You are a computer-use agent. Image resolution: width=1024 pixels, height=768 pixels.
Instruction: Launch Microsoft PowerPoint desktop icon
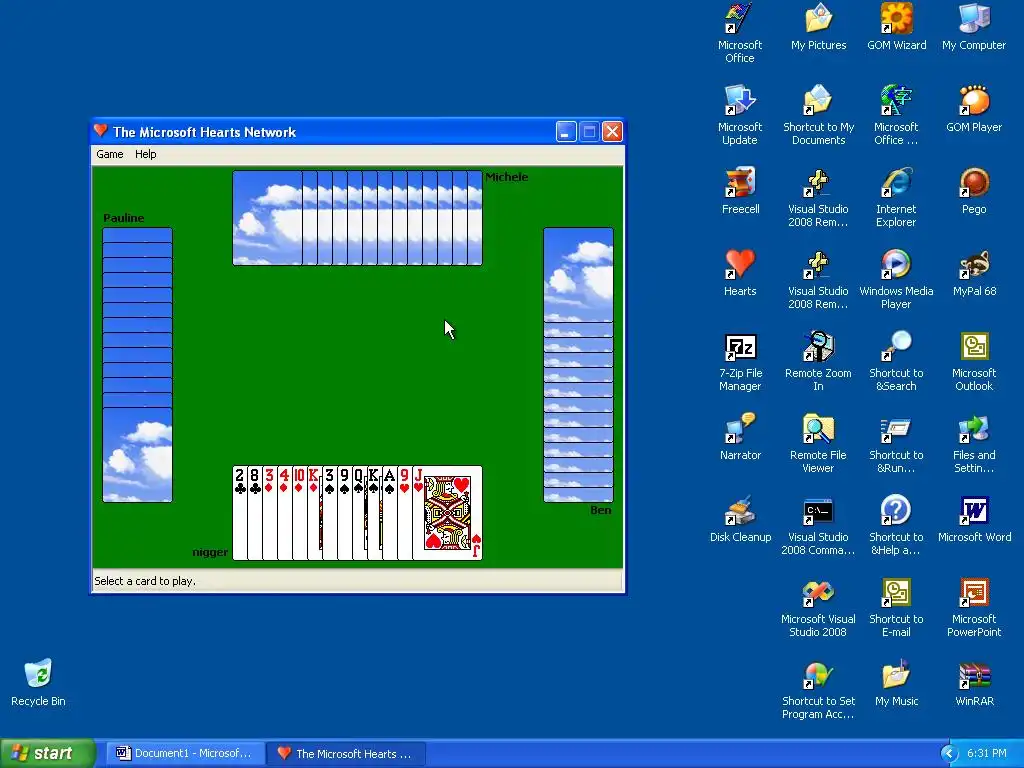click(x=974, y=607)
